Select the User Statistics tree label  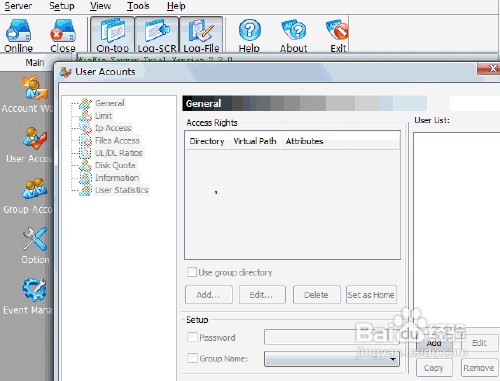(122, 190)
